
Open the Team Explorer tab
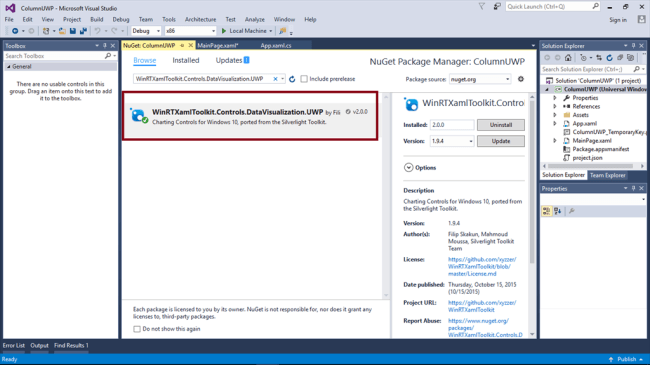click(x=608, y=175)
